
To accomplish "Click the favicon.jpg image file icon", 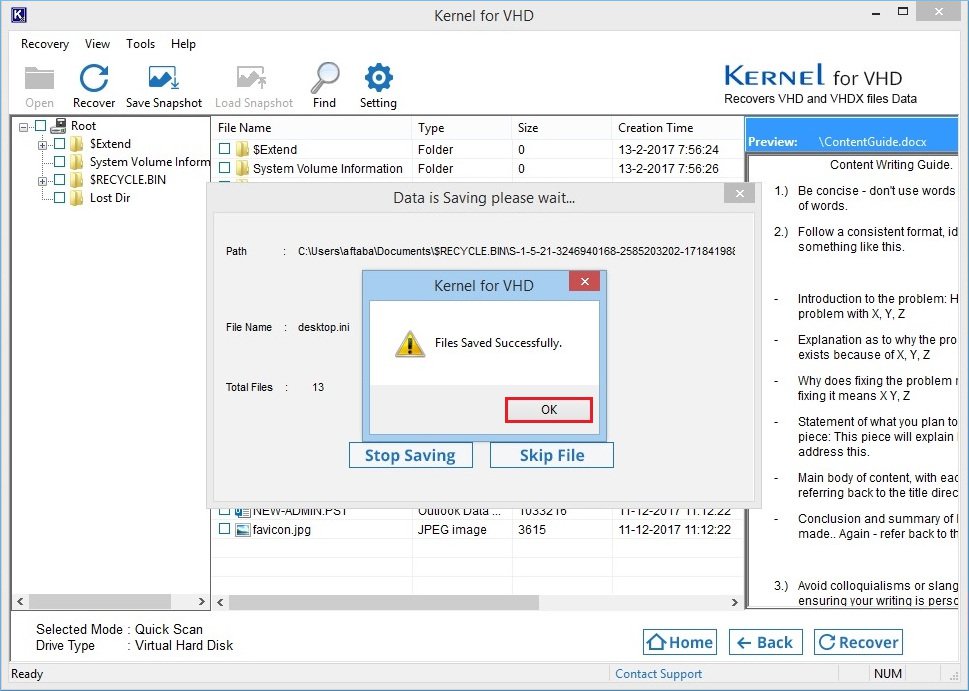I will [242, 530].
